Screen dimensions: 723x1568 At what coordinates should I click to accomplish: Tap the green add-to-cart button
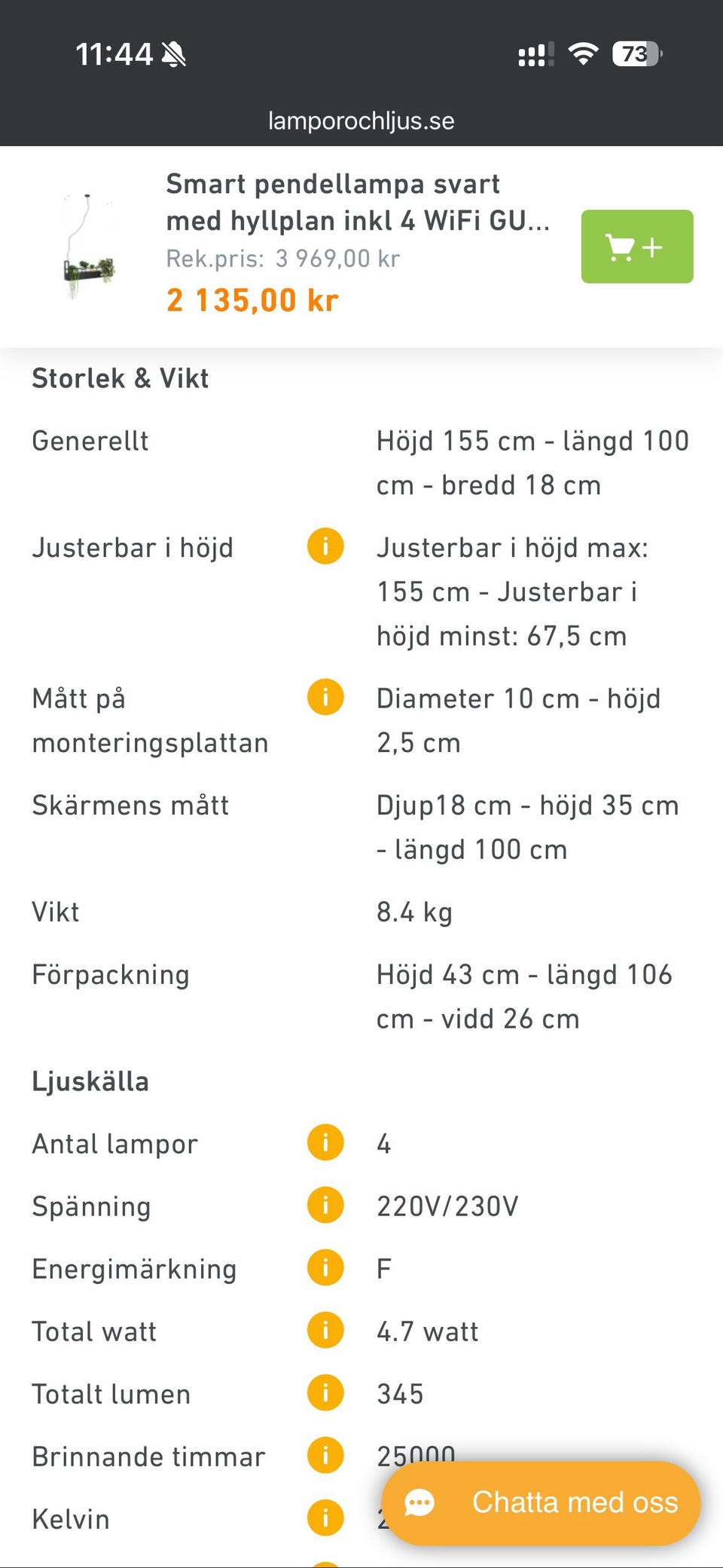coord(636,246)
